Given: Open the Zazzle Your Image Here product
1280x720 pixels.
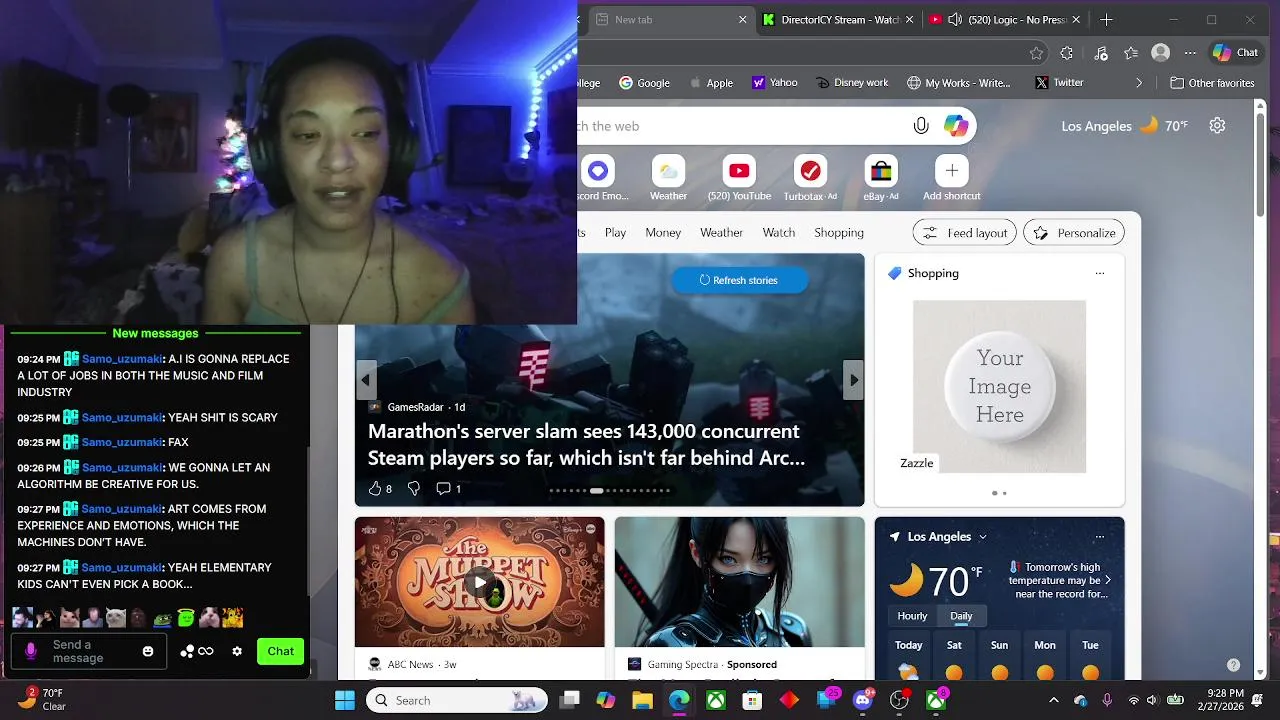Looking at the screenshot, I should click(x=999, y=387).
